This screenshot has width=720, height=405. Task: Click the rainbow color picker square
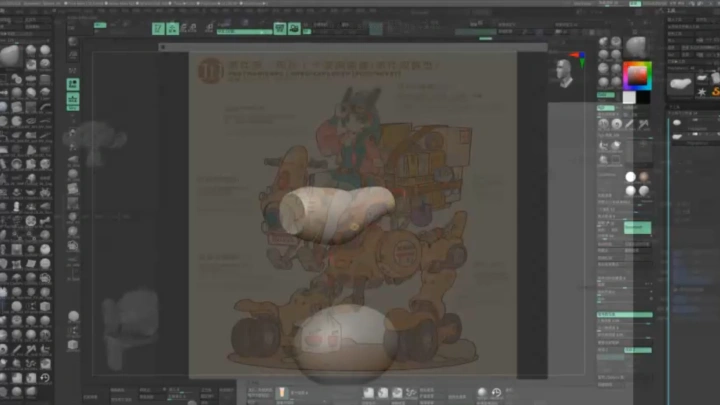637,75
